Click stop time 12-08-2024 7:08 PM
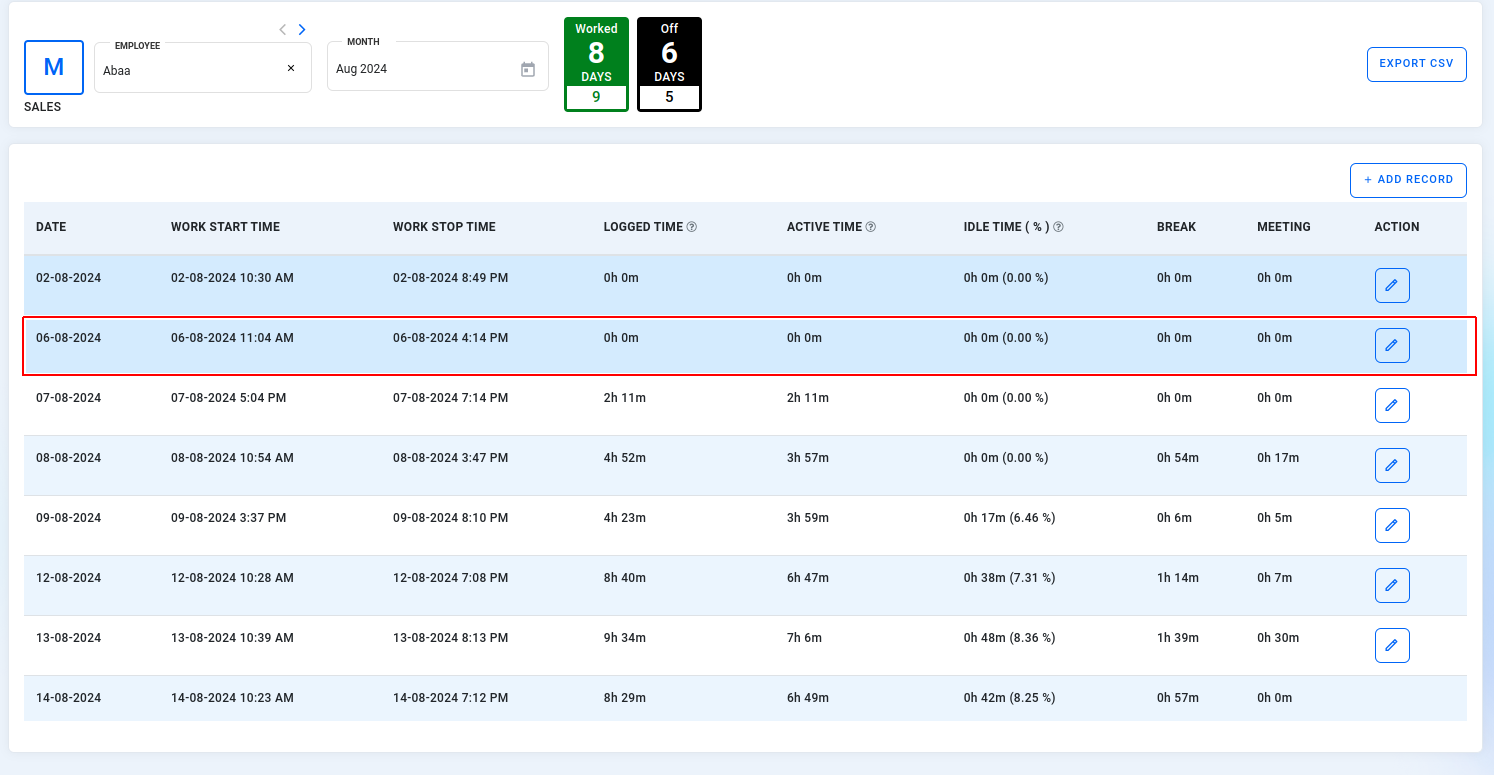This screenshot has height=775, width=1494. point(450,578)
